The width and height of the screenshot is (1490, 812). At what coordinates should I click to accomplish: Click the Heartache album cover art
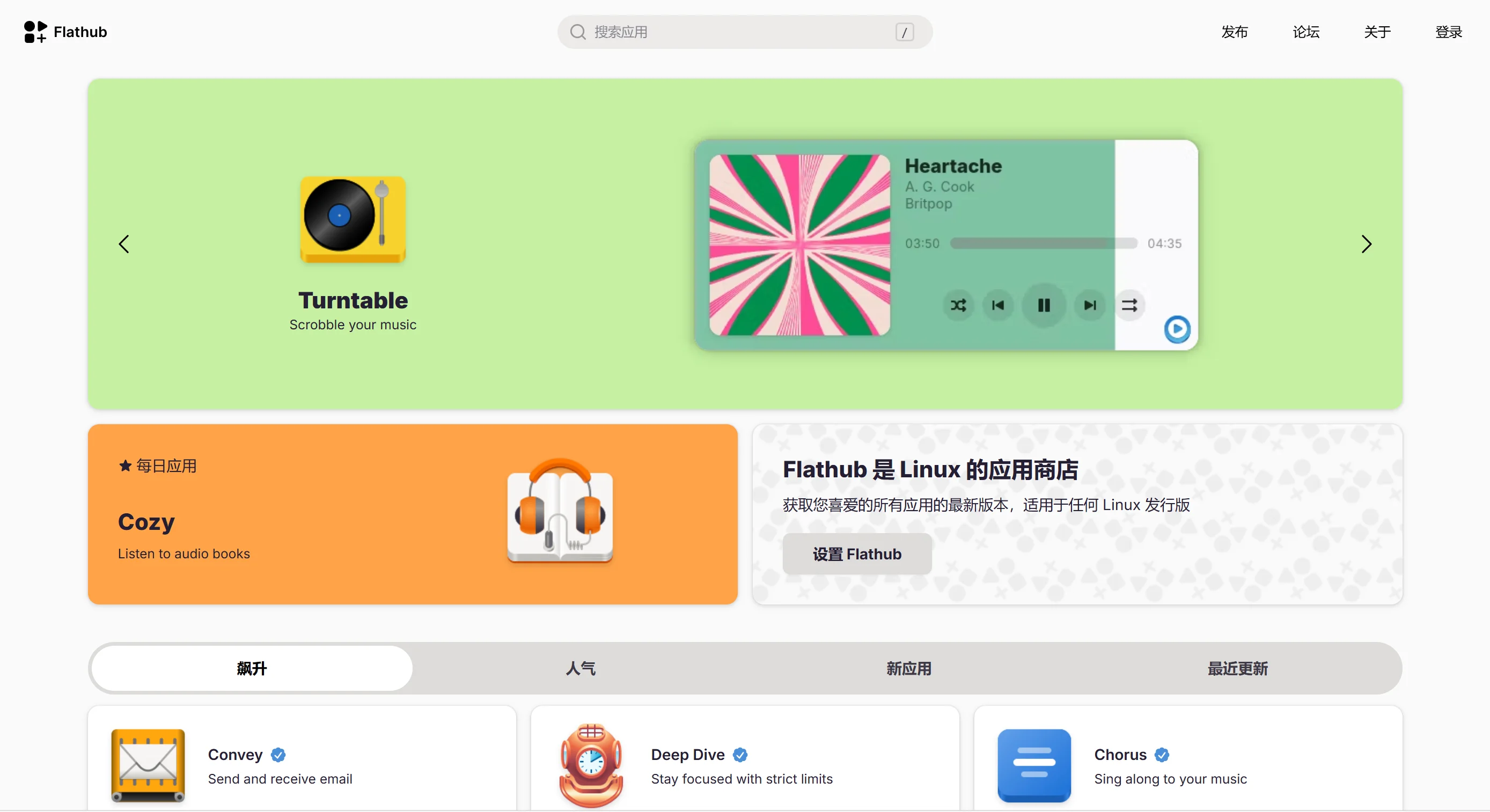(799, 245)
